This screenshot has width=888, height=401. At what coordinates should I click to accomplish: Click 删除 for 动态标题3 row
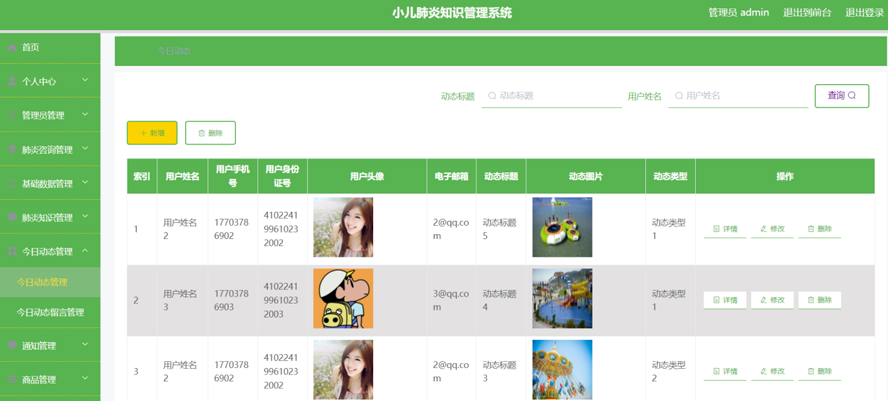pyautogui.click(x=819, y=372)
